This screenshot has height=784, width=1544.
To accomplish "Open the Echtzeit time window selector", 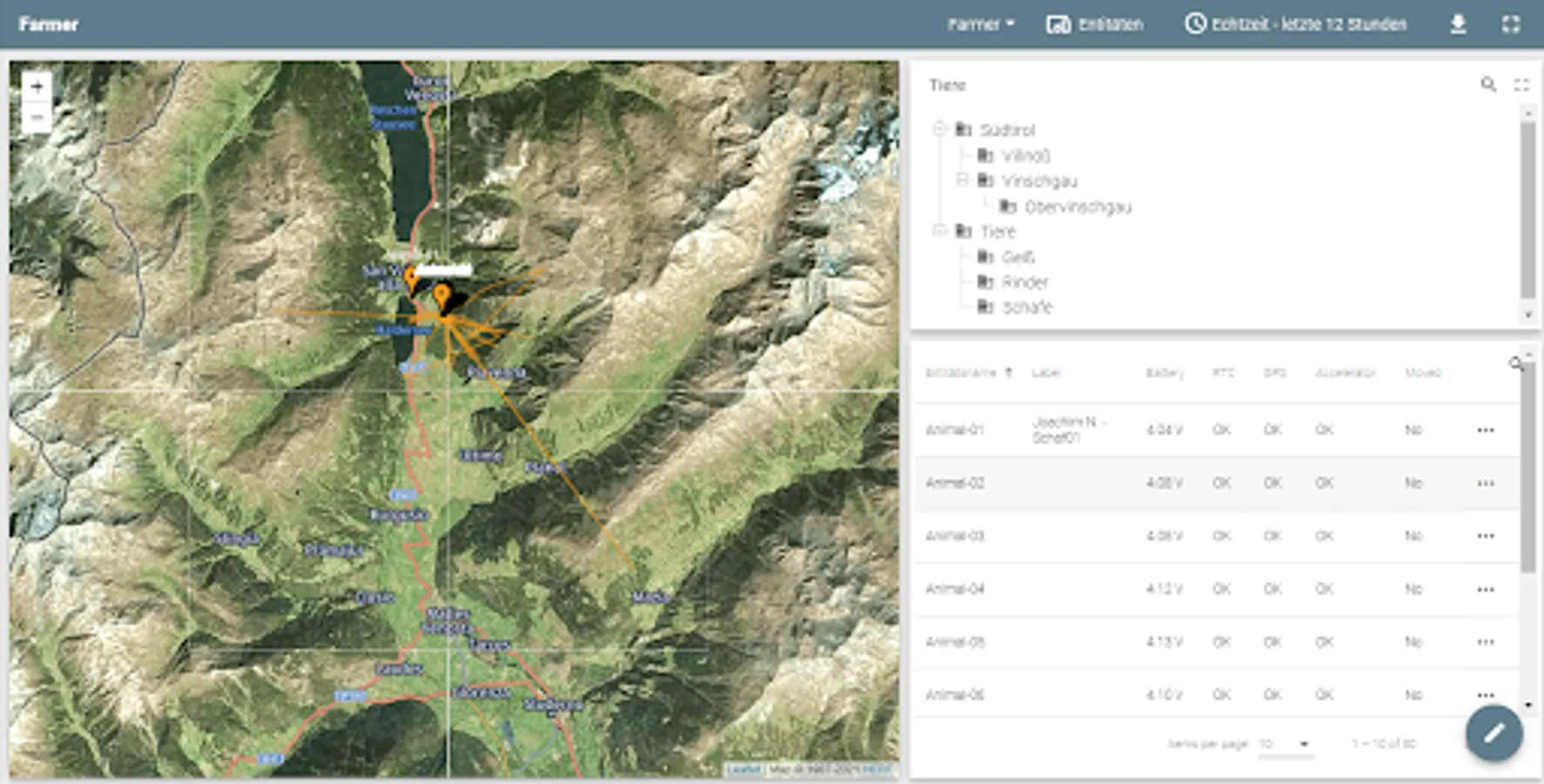I will 1295,24.
